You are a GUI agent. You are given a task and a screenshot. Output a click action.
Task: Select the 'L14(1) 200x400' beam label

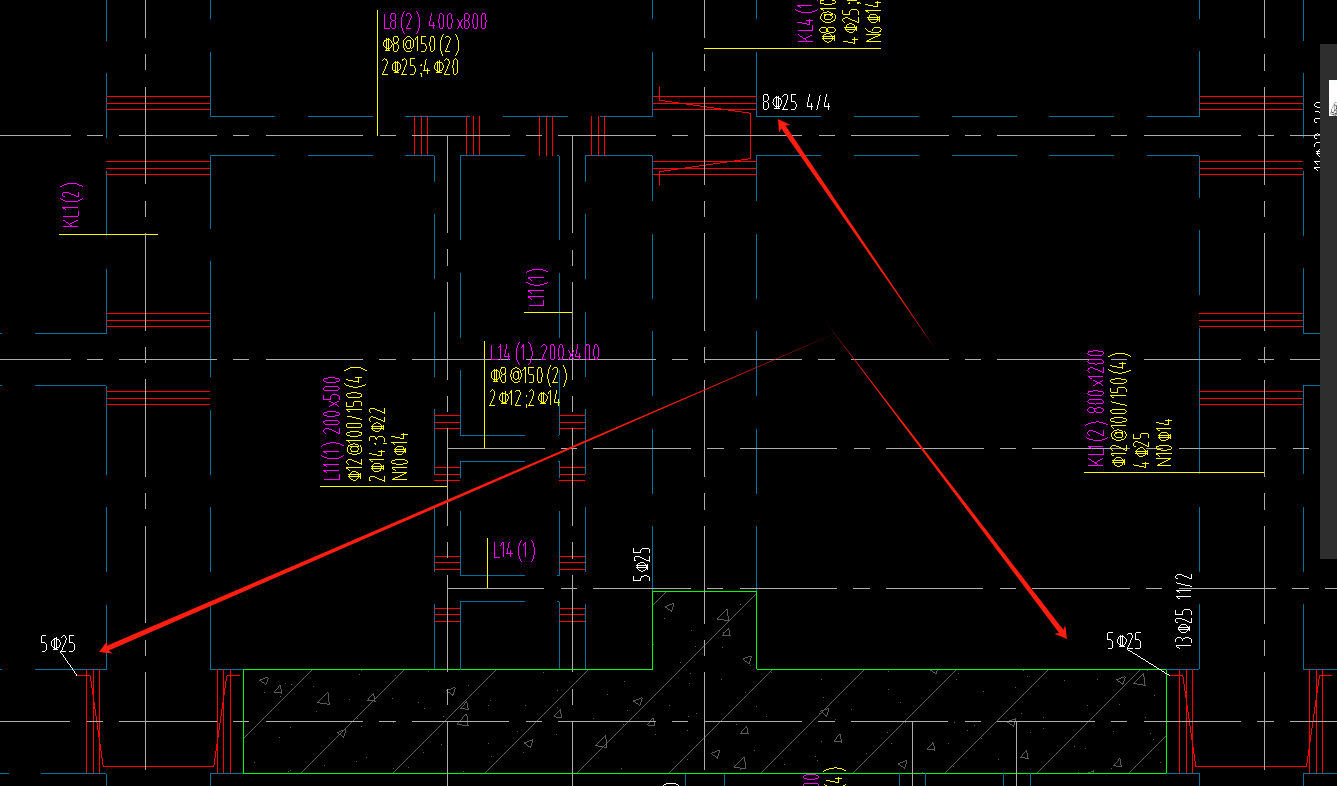545,352
